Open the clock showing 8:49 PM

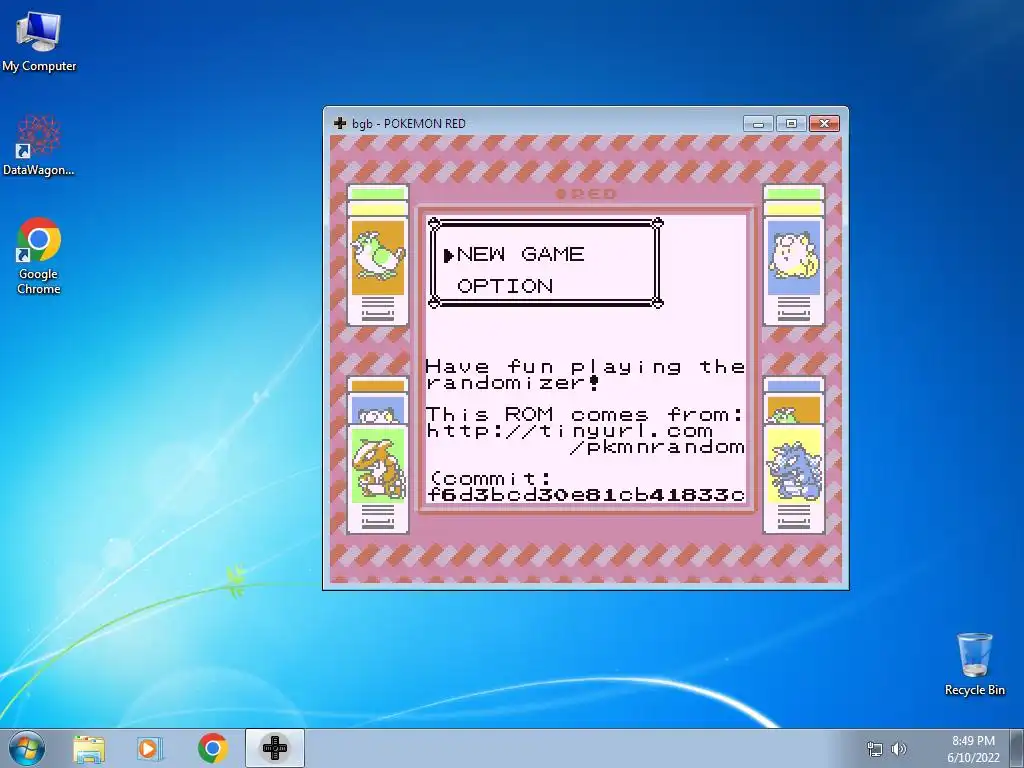973,749
